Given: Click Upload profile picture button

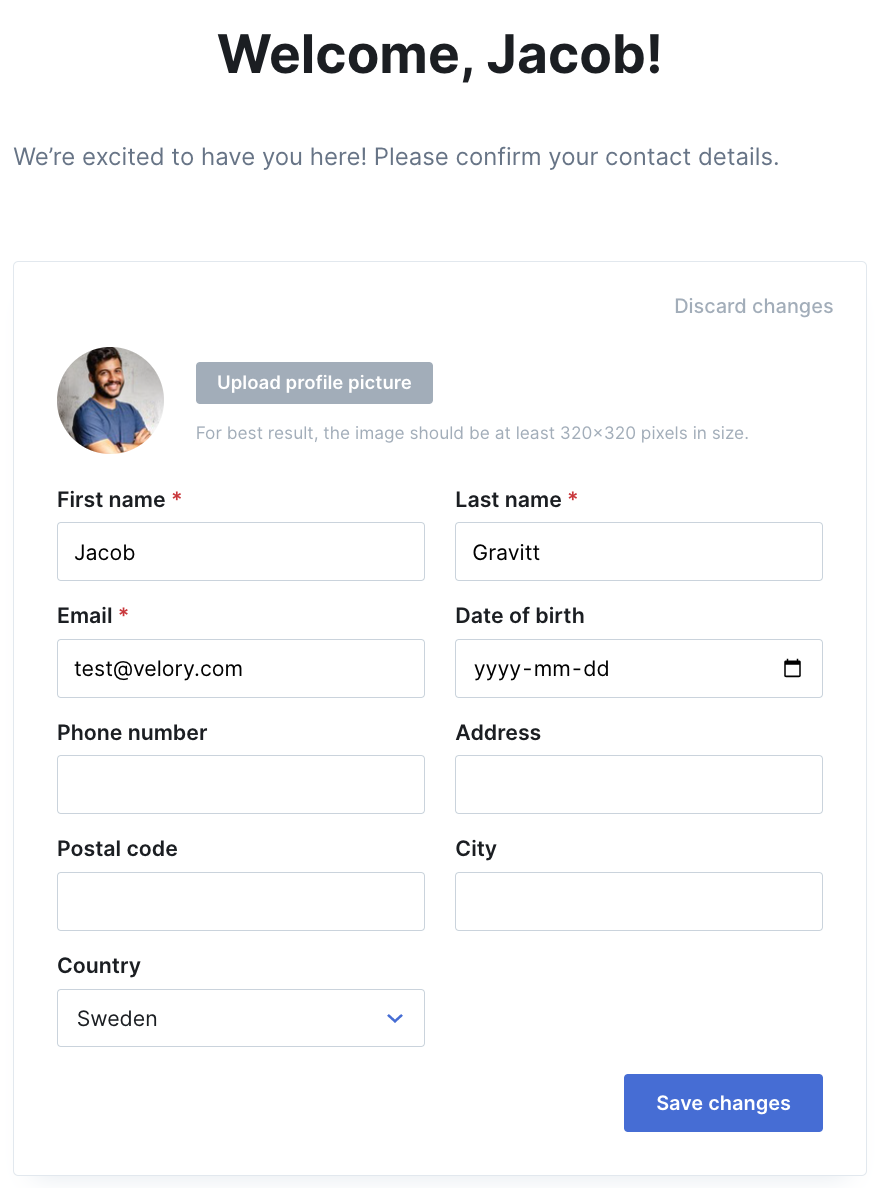Looking at the screenshot, I should click(x=315, y=383).
